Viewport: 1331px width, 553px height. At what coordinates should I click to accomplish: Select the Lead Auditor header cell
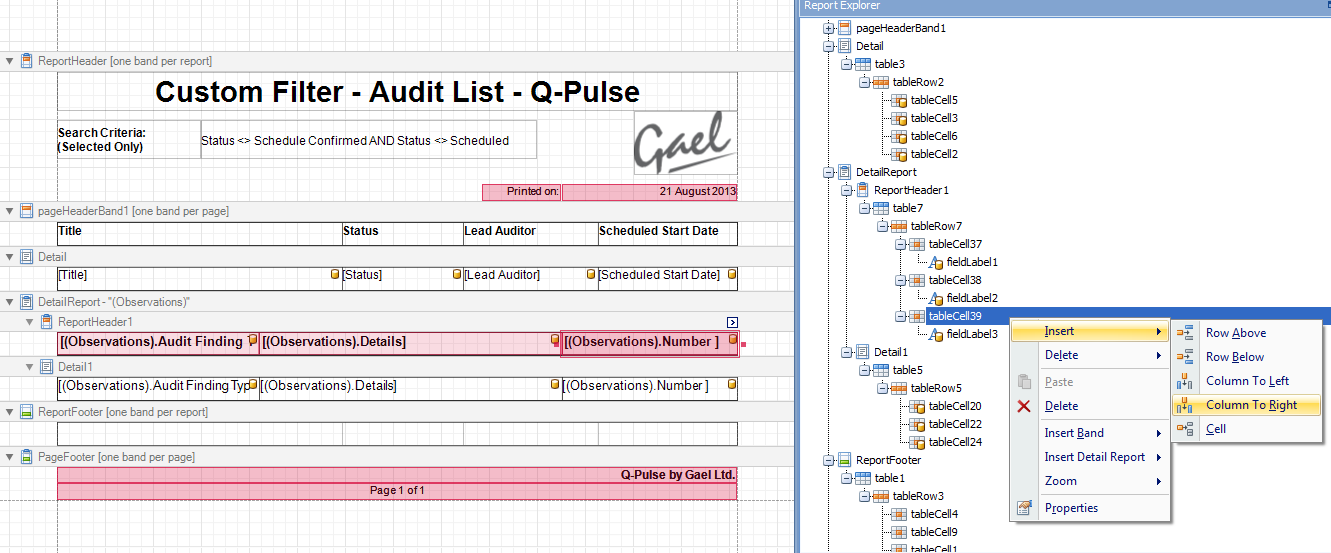point(530,232)
